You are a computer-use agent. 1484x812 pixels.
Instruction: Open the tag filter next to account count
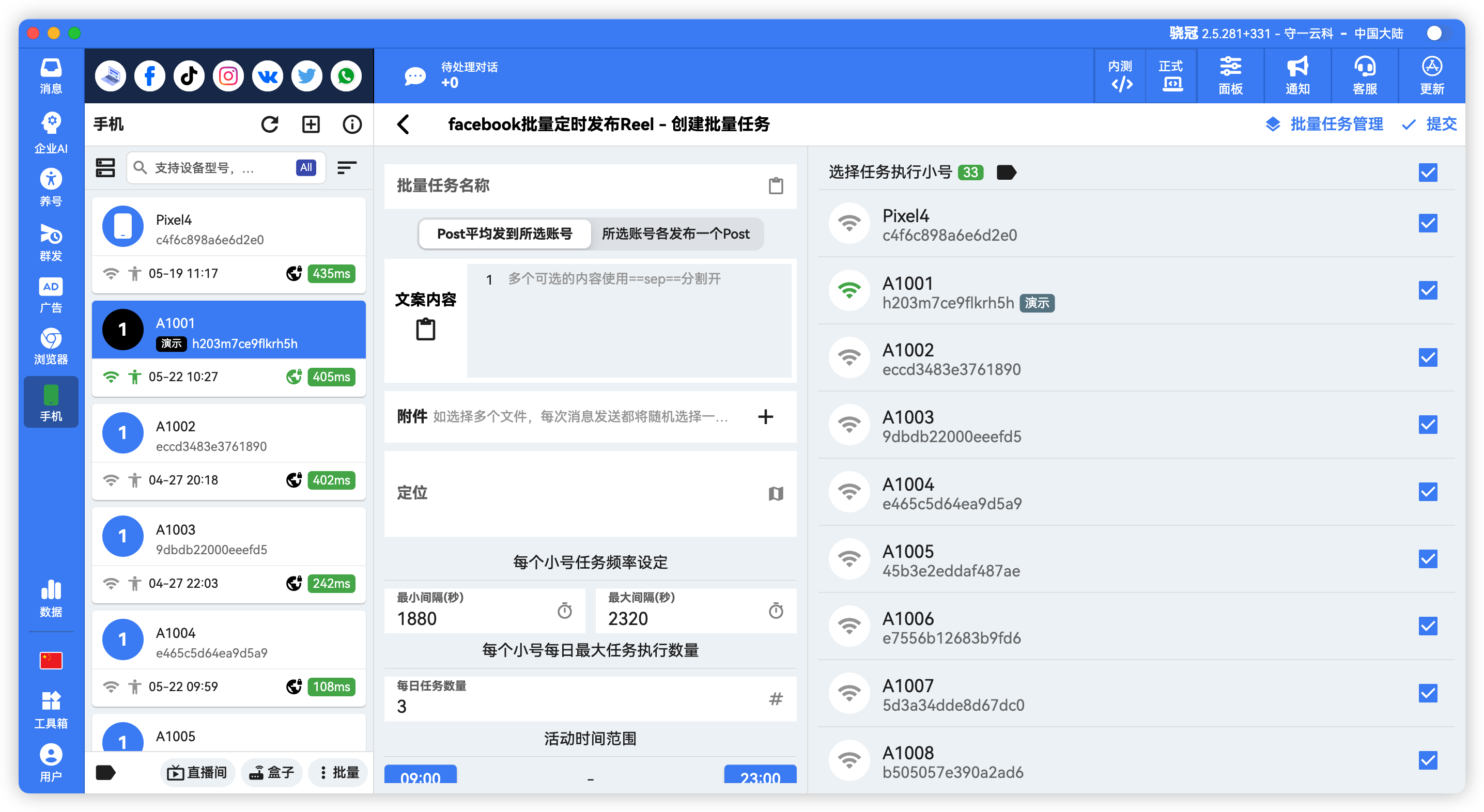click(x=1007, y=172)
